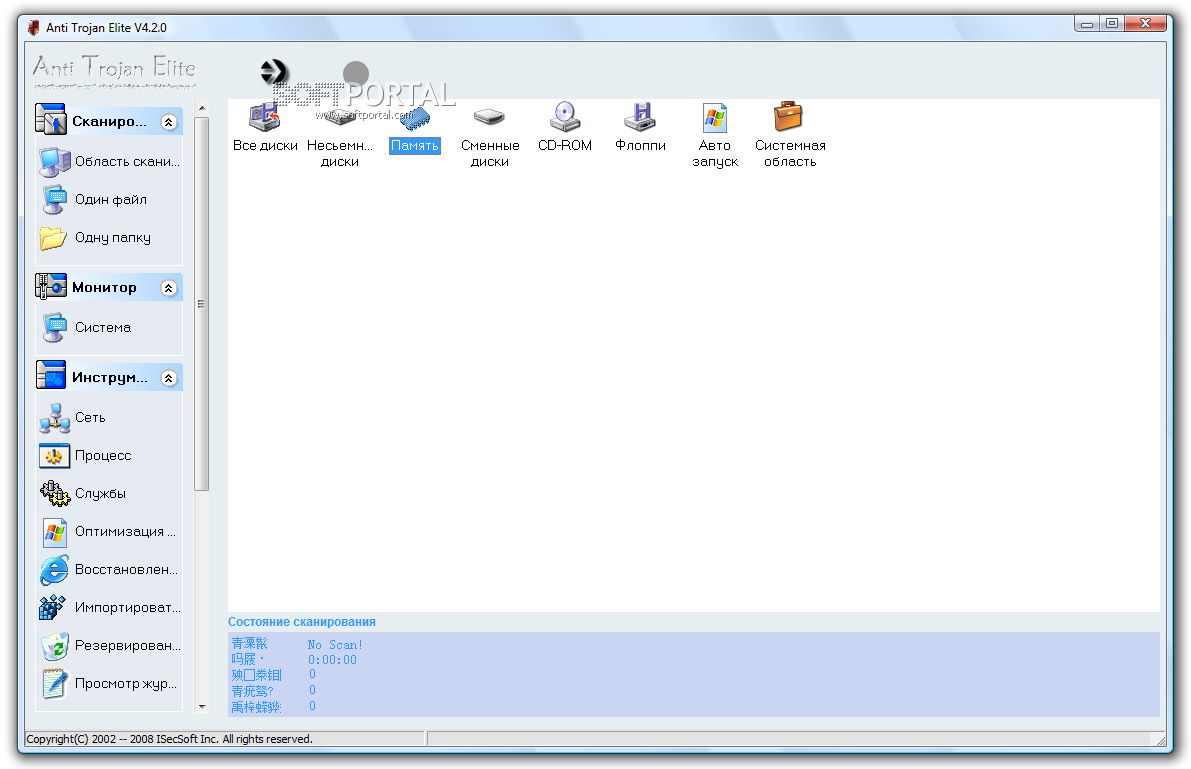Click the Один файл scan icon
The width and height of the screenshot is (1191, 769).
coord(55,200)
